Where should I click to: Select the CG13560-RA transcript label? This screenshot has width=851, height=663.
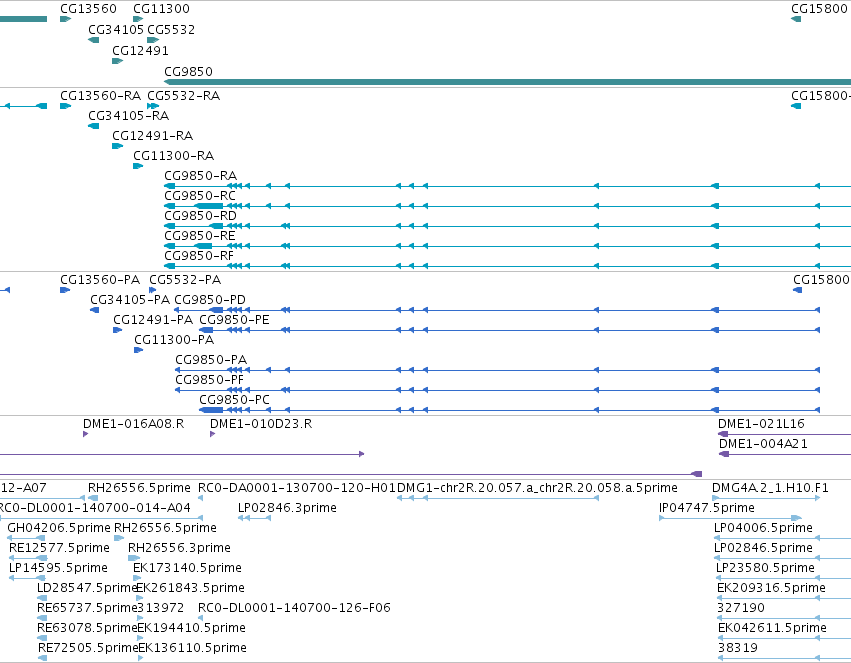100,96
